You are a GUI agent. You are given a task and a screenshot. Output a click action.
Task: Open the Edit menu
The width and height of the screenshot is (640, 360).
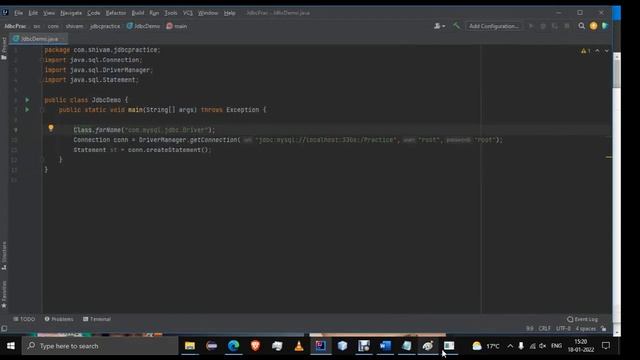33,13
